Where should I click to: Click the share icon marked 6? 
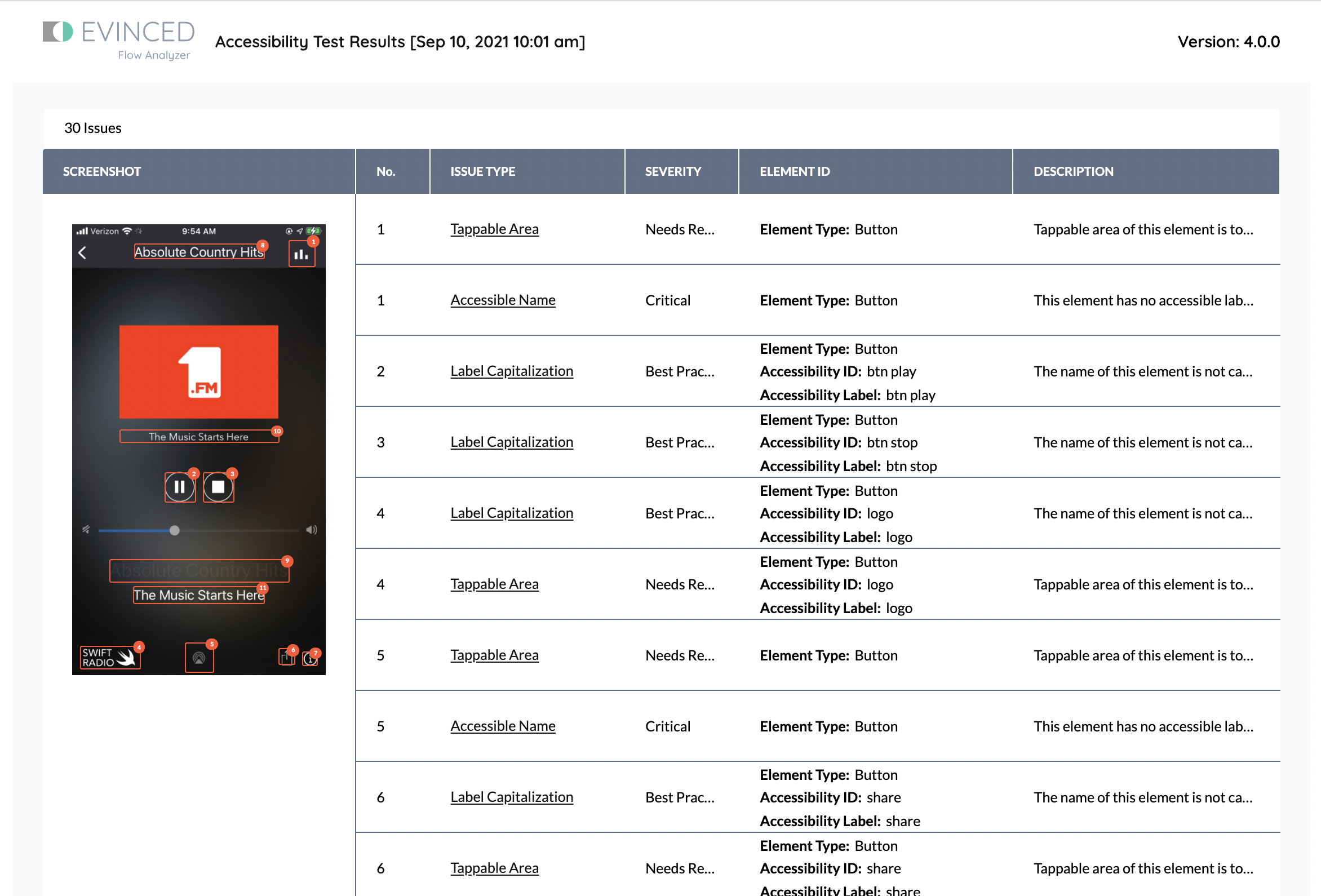tap(286, 658)
